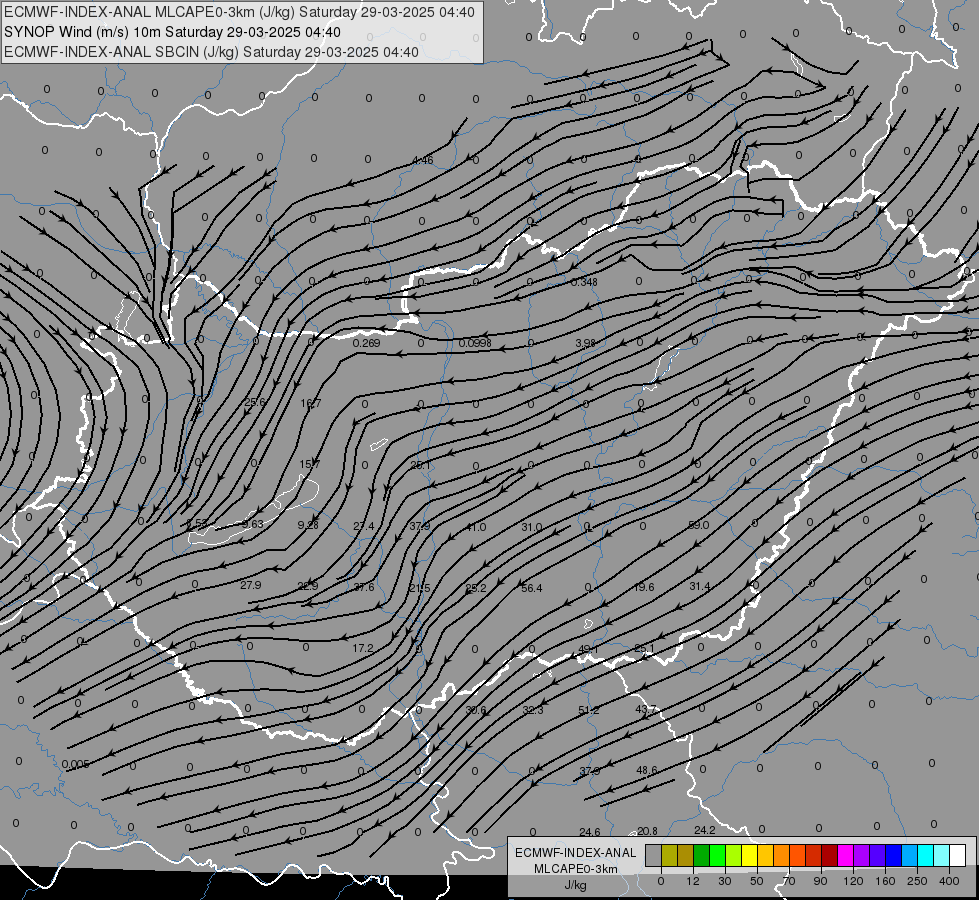Click the map value 0.005
The width and height of the screenshot is (979, 900).
[x=76, y=764]
